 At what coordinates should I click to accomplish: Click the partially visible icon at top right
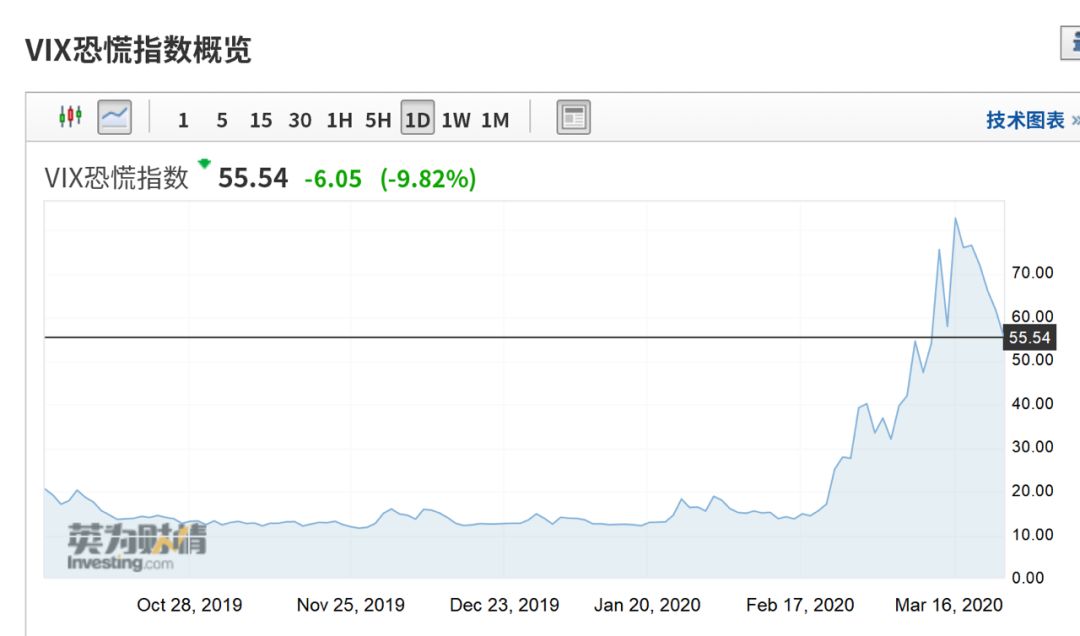(x=1071, y=43)
